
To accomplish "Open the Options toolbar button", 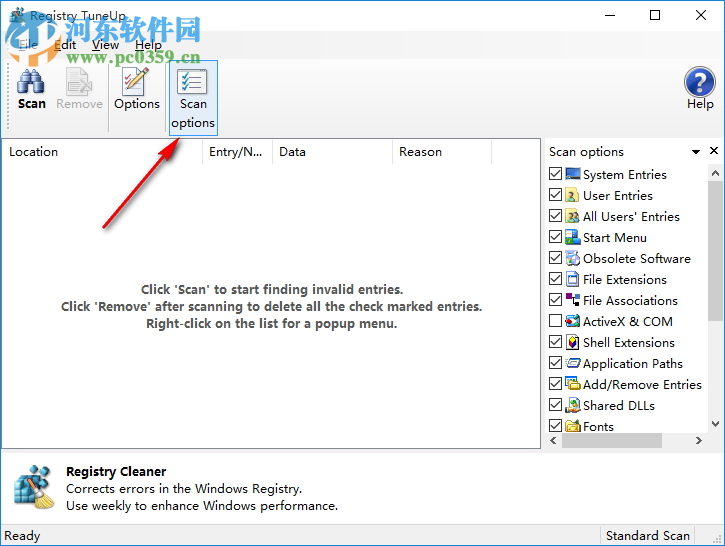I will point(137,90).
